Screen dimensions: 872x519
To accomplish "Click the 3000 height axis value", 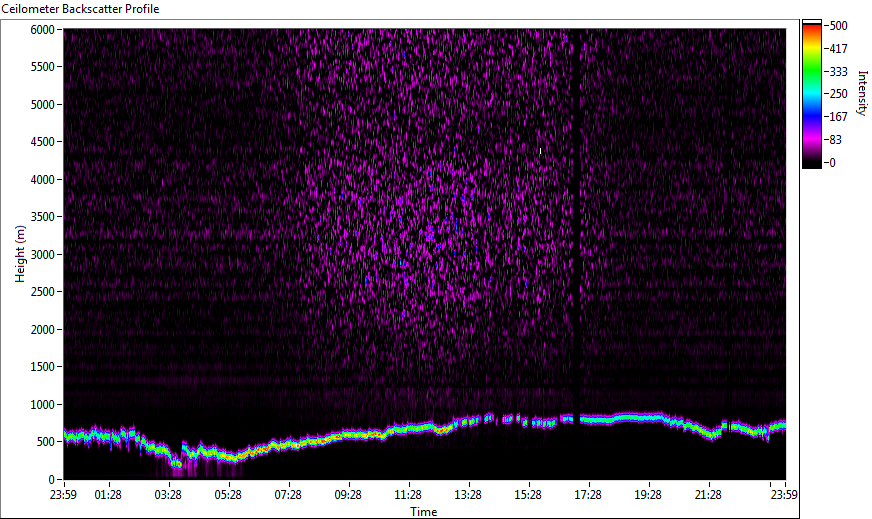I will point(42,255).
